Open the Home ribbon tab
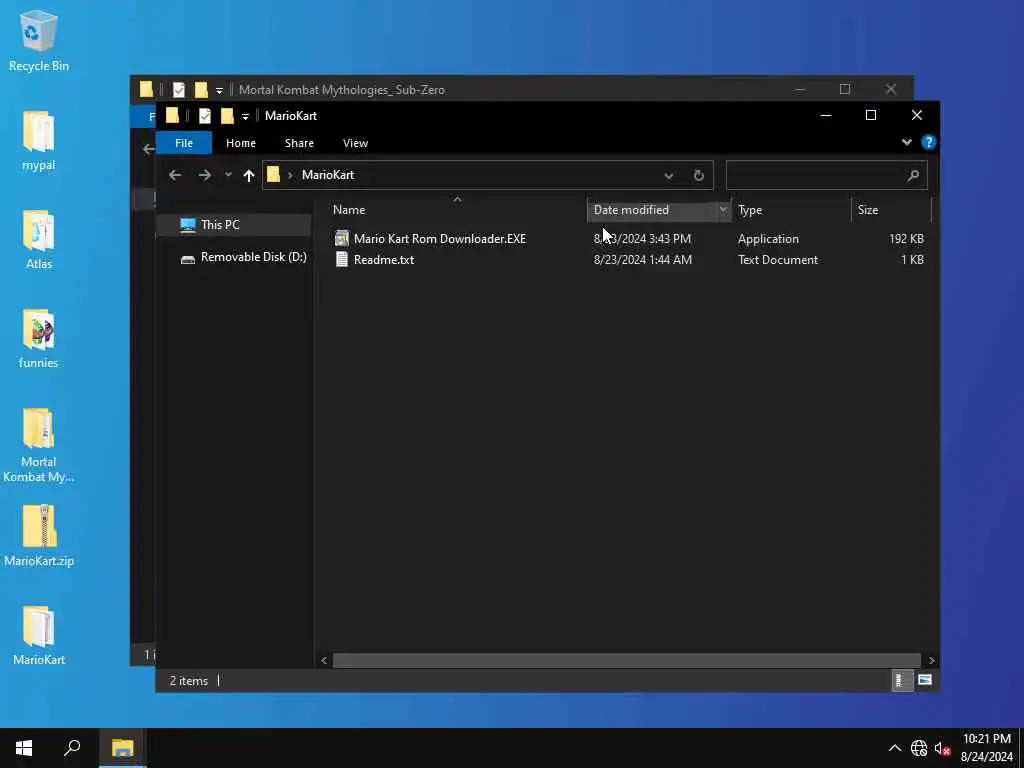This screenshot has height=768, width=1024. 240,143
